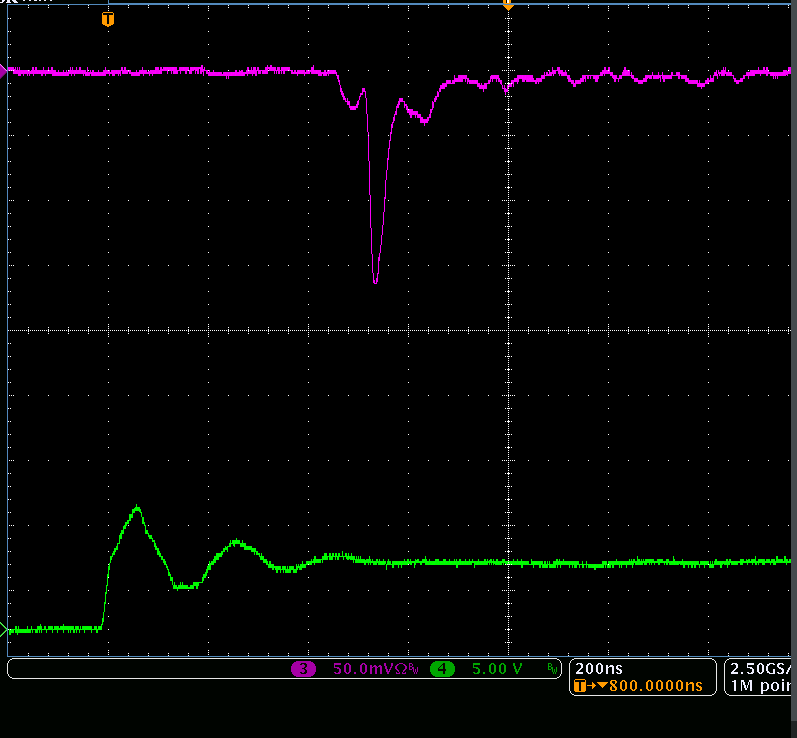Image resolution: width=797 pixels, height=738 pixels.
Task: Click the channel 3 bandwidth limit BW indicator
Action: point(414,670)
